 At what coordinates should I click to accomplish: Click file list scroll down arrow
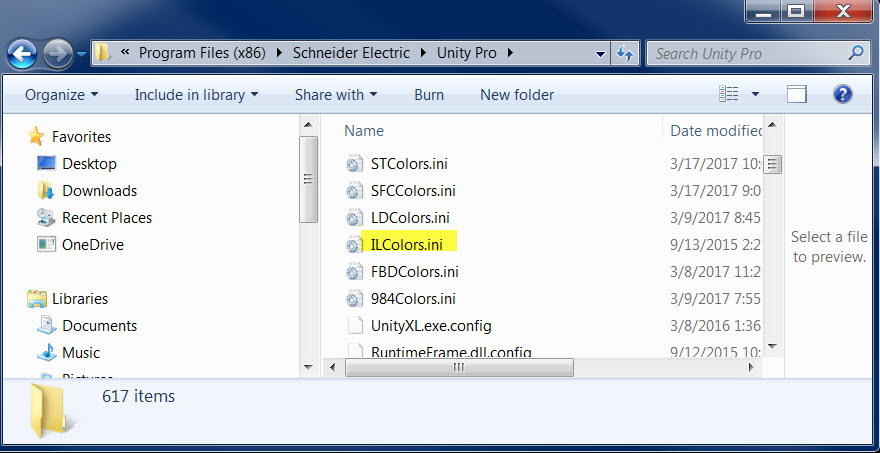pos(772,346)
